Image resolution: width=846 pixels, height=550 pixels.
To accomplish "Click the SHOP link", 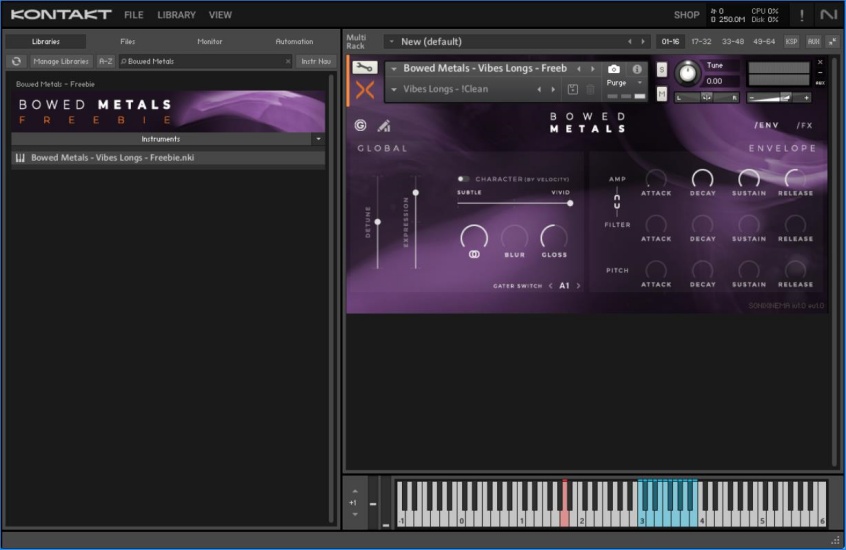I will 686,15.
